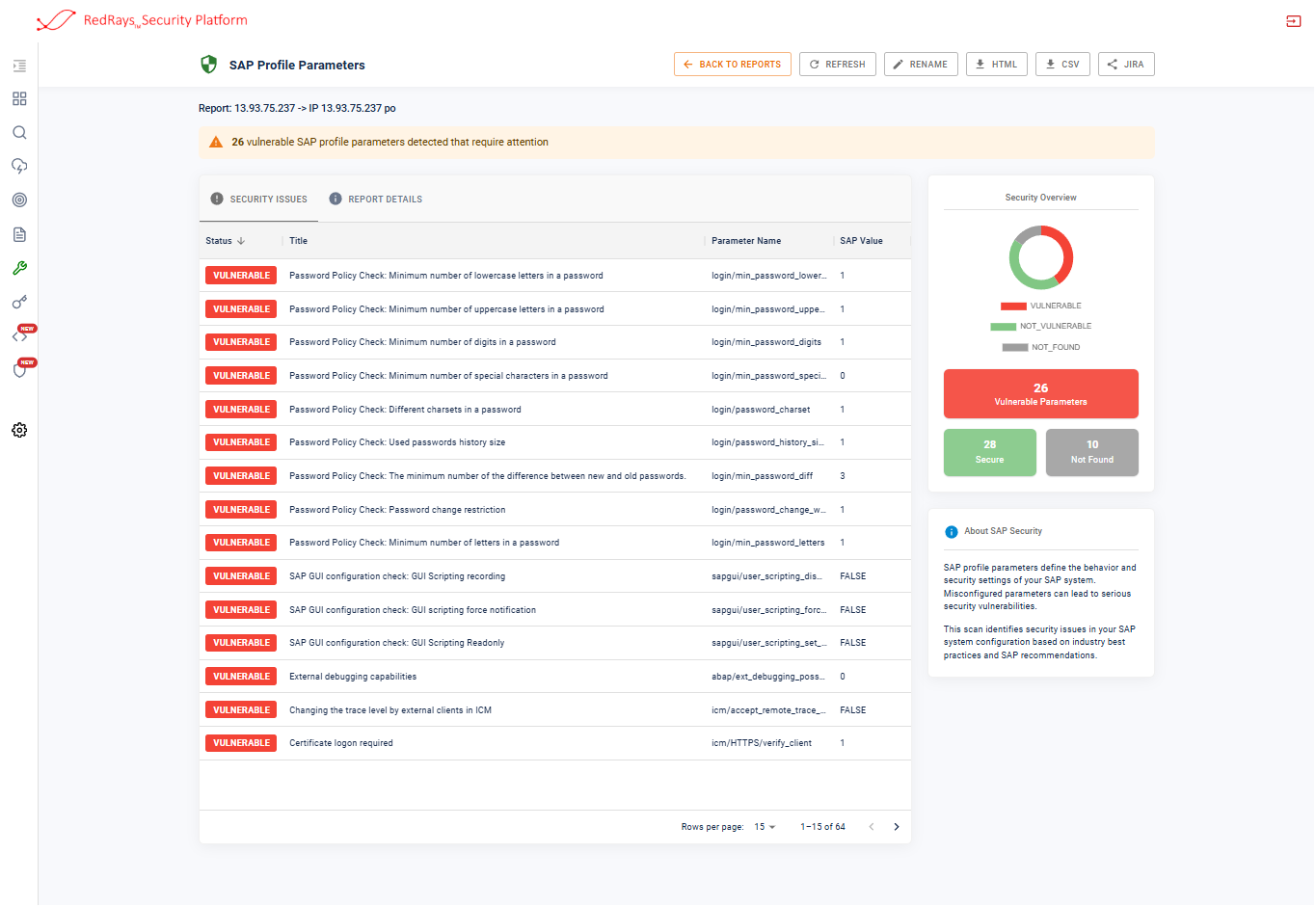Open the settings gear icon in sidebar
Screen dimensions: 1316x907
[19, 430]
